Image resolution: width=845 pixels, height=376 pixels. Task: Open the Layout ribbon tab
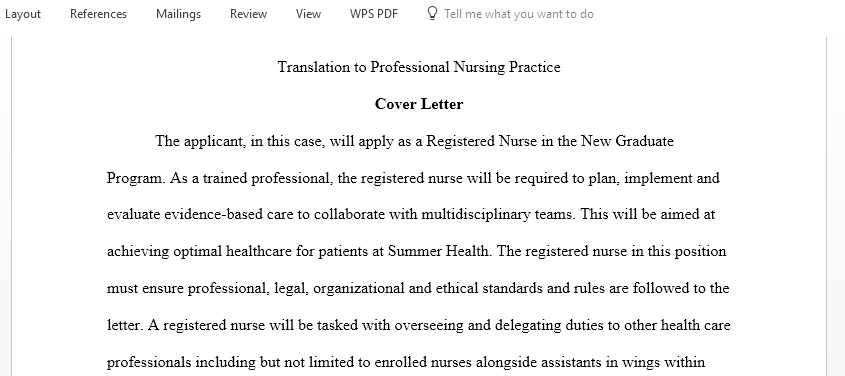point(22,14)
